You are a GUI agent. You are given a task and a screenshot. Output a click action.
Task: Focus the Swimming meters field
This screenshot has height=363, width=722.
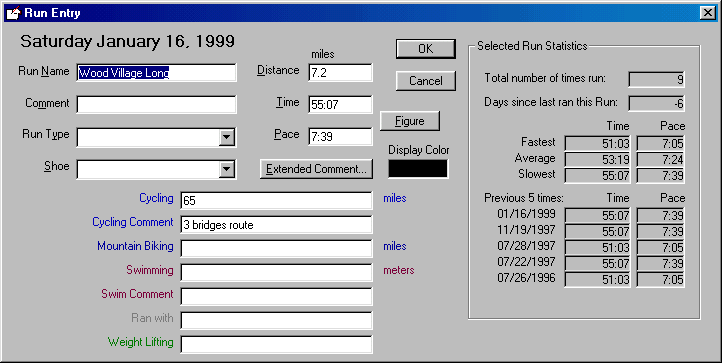tap(276, 272)
